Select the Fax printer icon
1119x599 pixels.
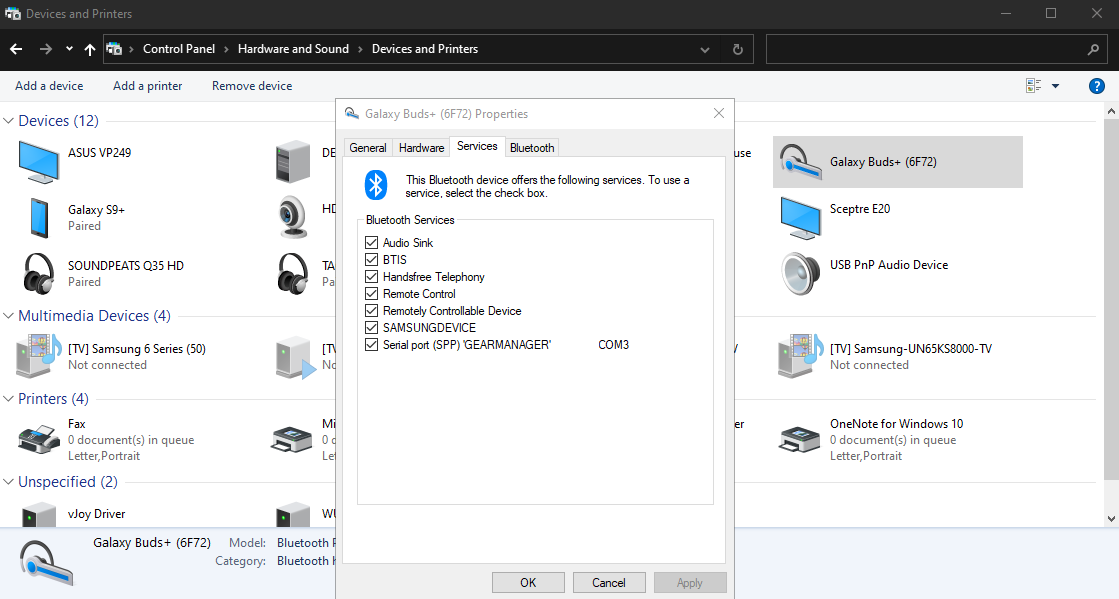click(x=39, y=438)
